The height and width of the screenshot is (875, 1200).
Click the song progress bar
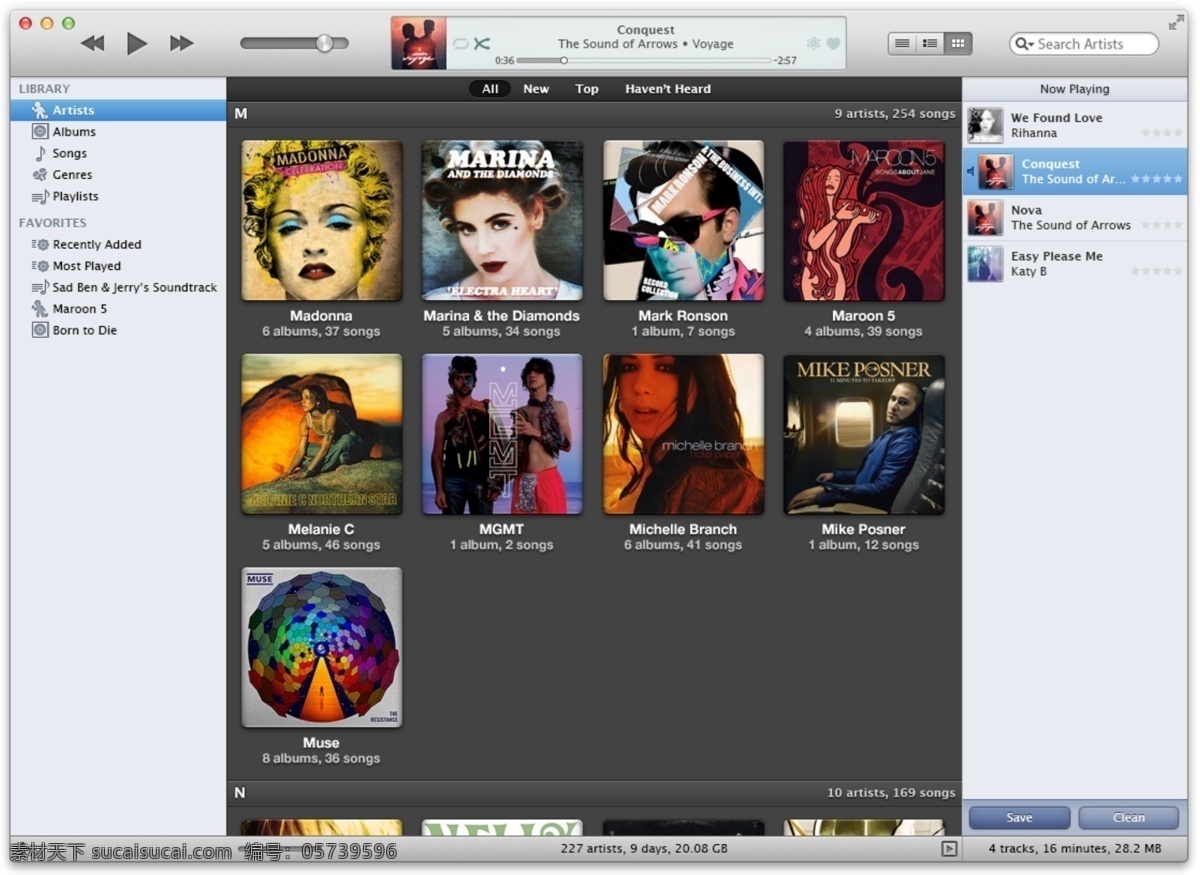644,61
